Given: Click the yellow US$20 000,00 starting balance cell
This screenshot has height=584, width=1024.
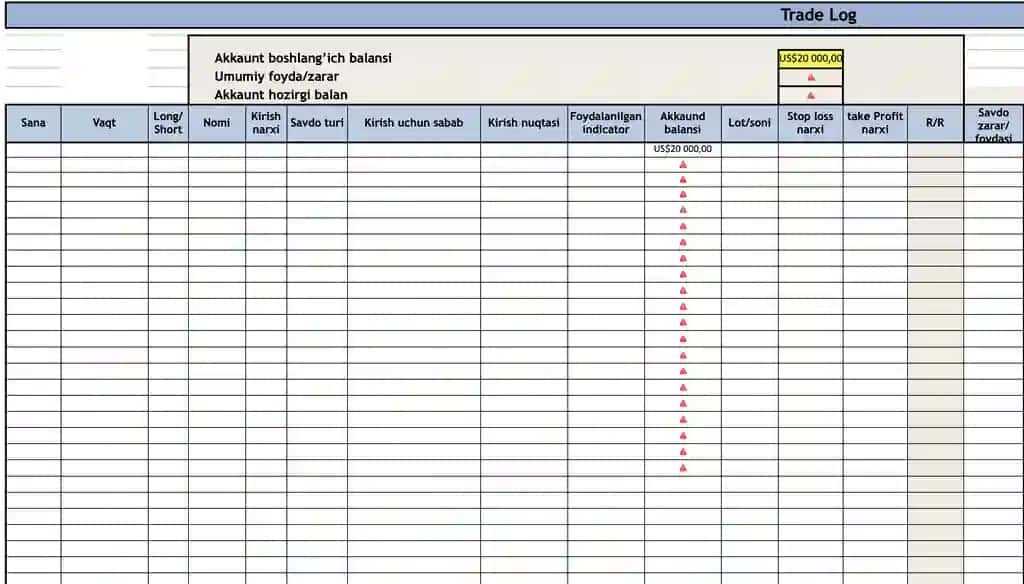Looking at the screenshot, I should tap(810, 58).
